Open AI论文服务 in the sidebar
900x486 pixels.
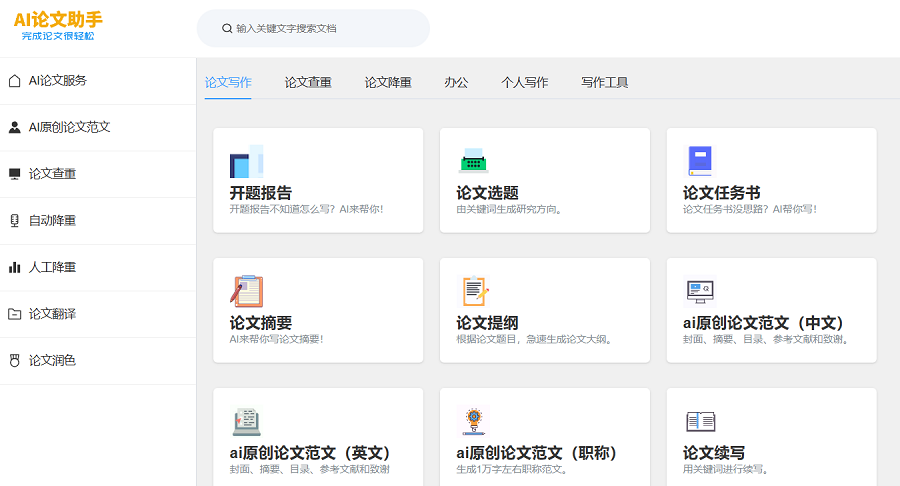tap(98, 81)
